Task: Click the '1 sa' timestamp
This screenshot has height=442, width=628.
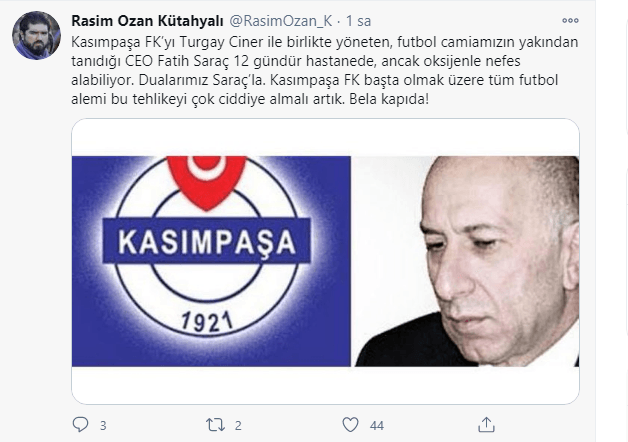Action: point(358,21)
